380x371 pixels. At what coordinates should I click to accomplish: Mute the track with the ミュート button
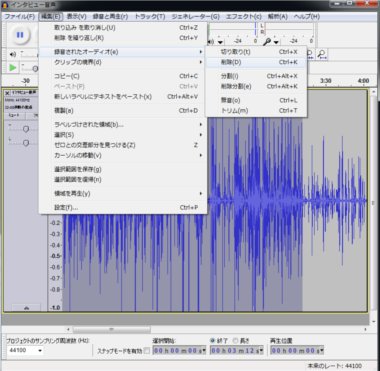[x=14, y=115]
